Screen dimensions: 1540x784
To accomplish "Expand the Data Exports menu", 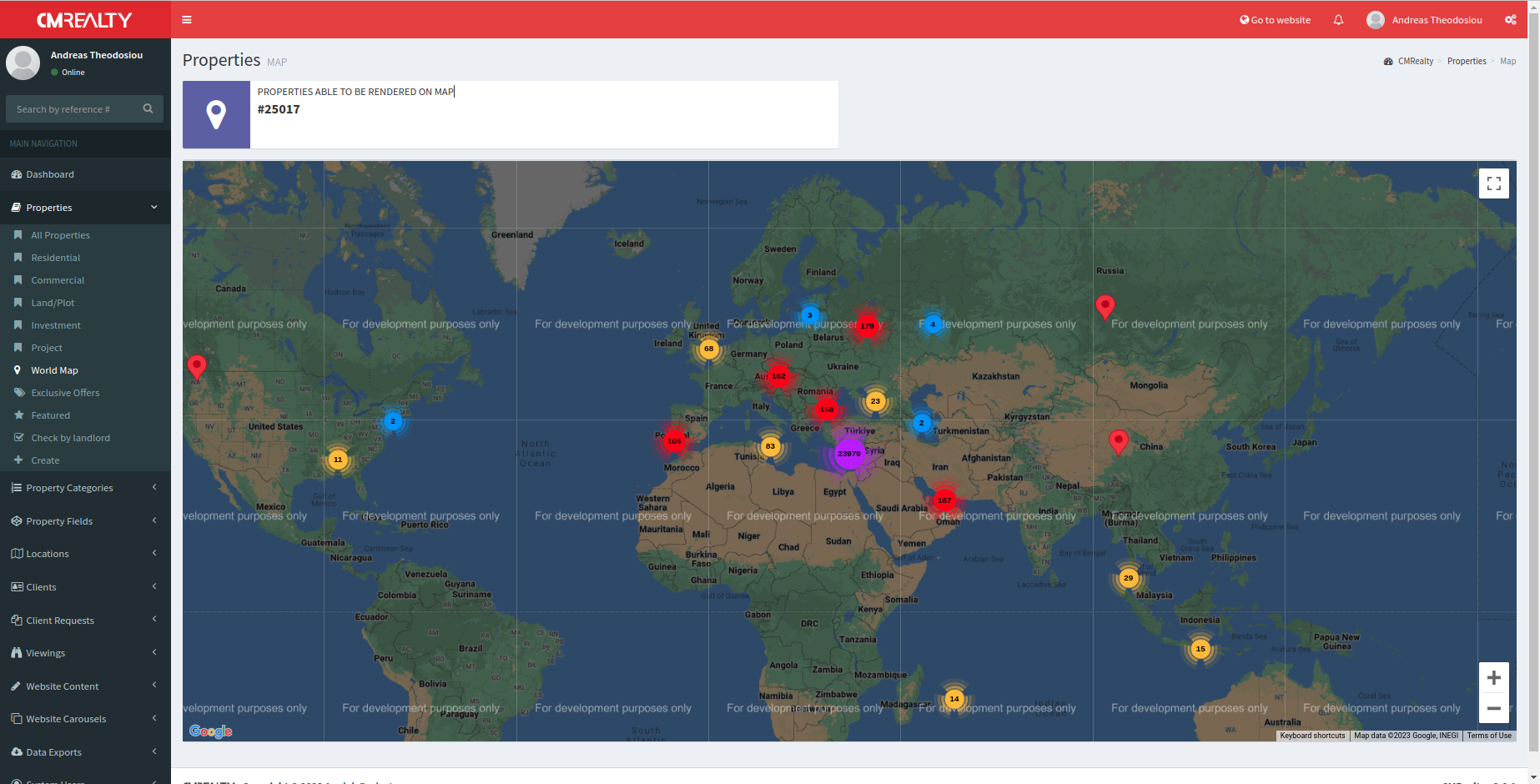I will click(85, 752).
